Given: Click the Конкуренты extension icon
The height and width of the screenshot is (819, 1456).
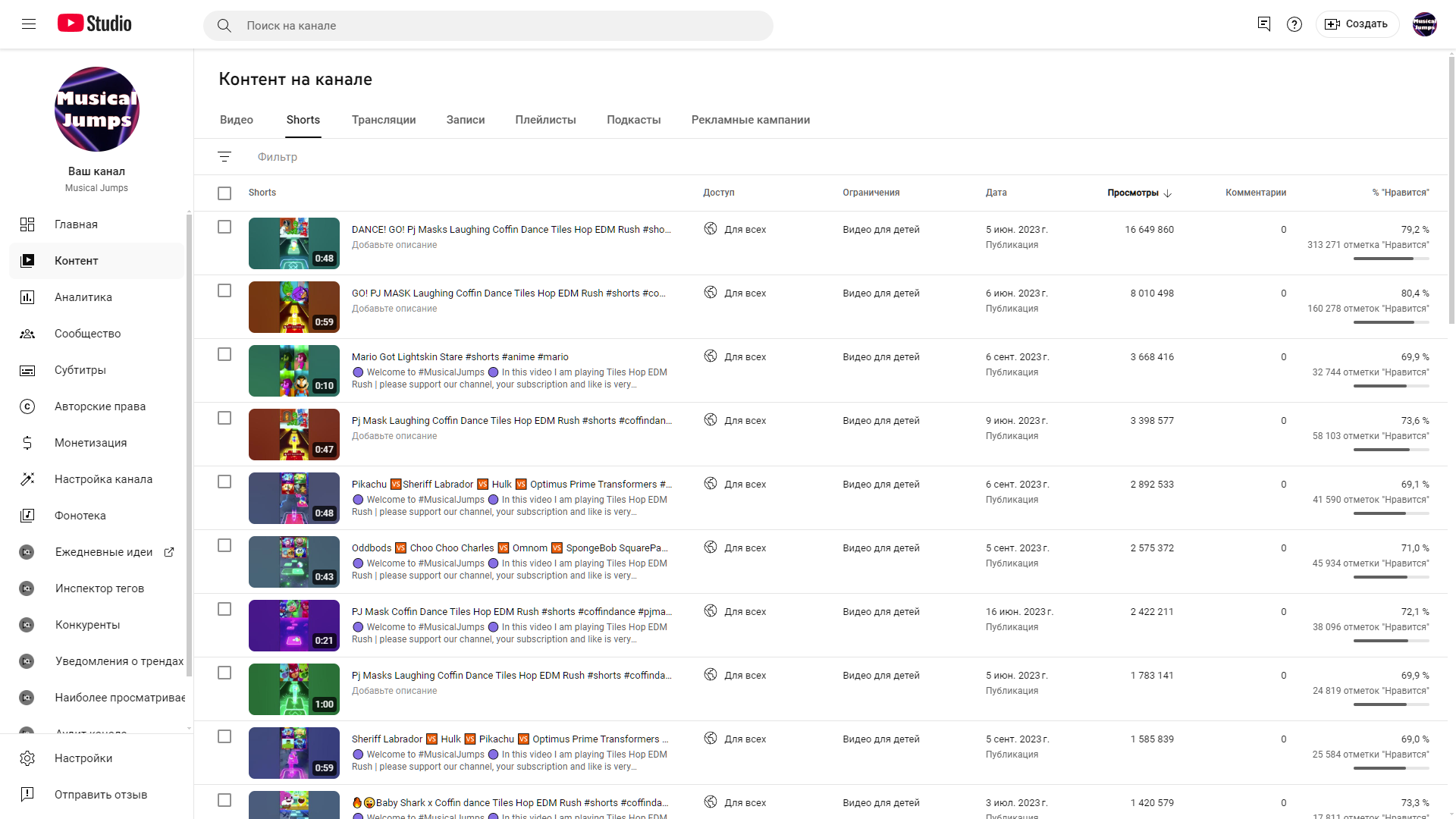Looking at the screenshot, I should [x=27, y=625].
